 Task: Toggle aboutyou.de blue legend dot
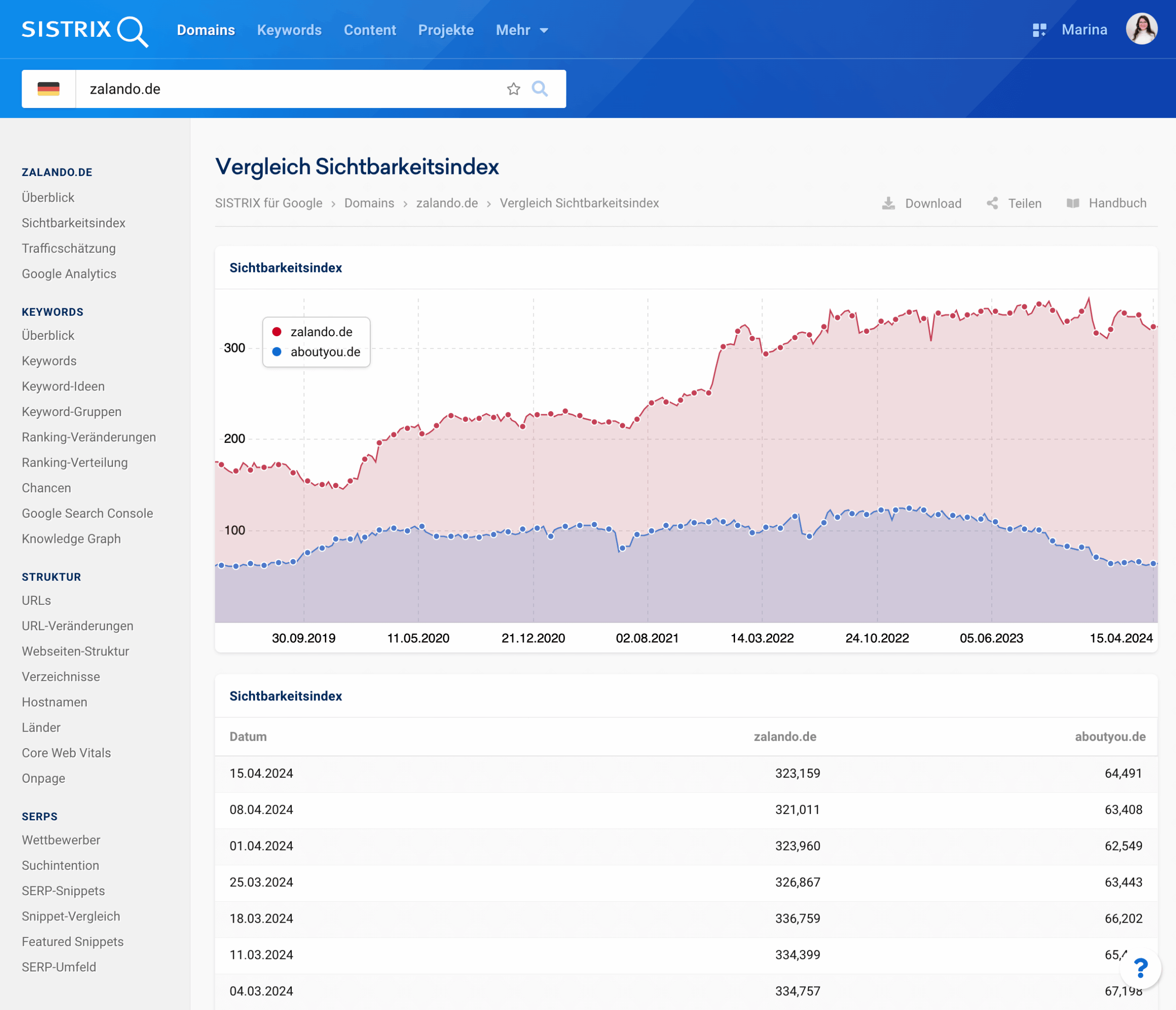277,352
